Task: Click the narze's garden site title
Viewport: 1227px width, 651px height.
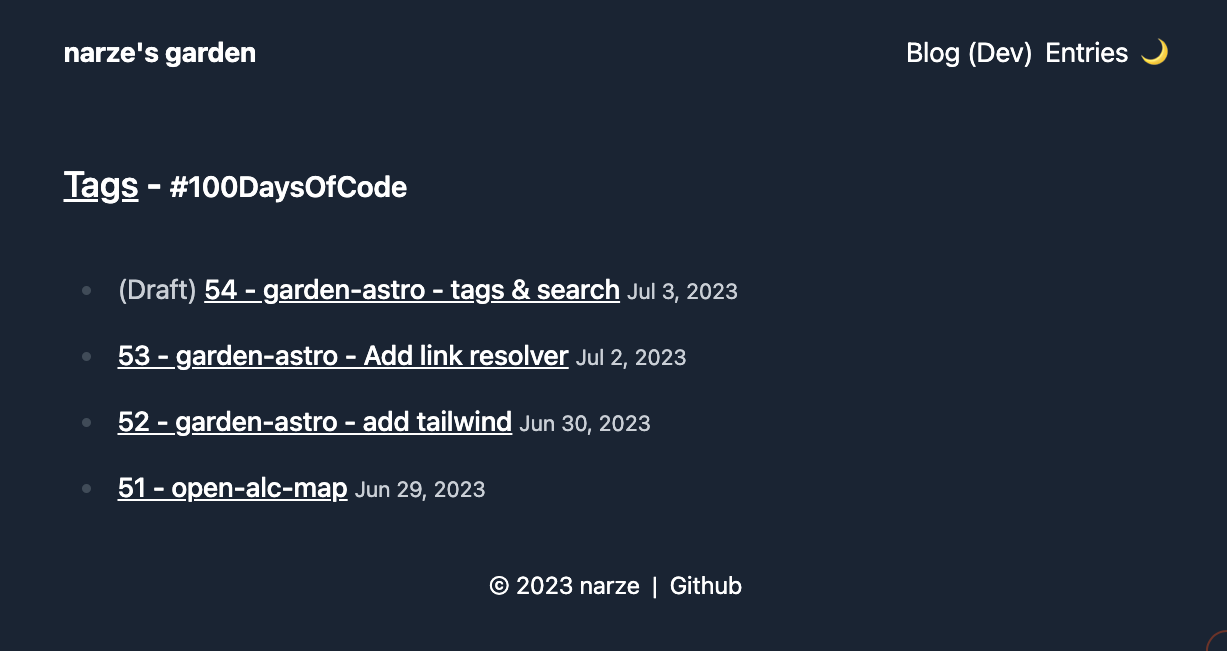Action: (160, 53)
